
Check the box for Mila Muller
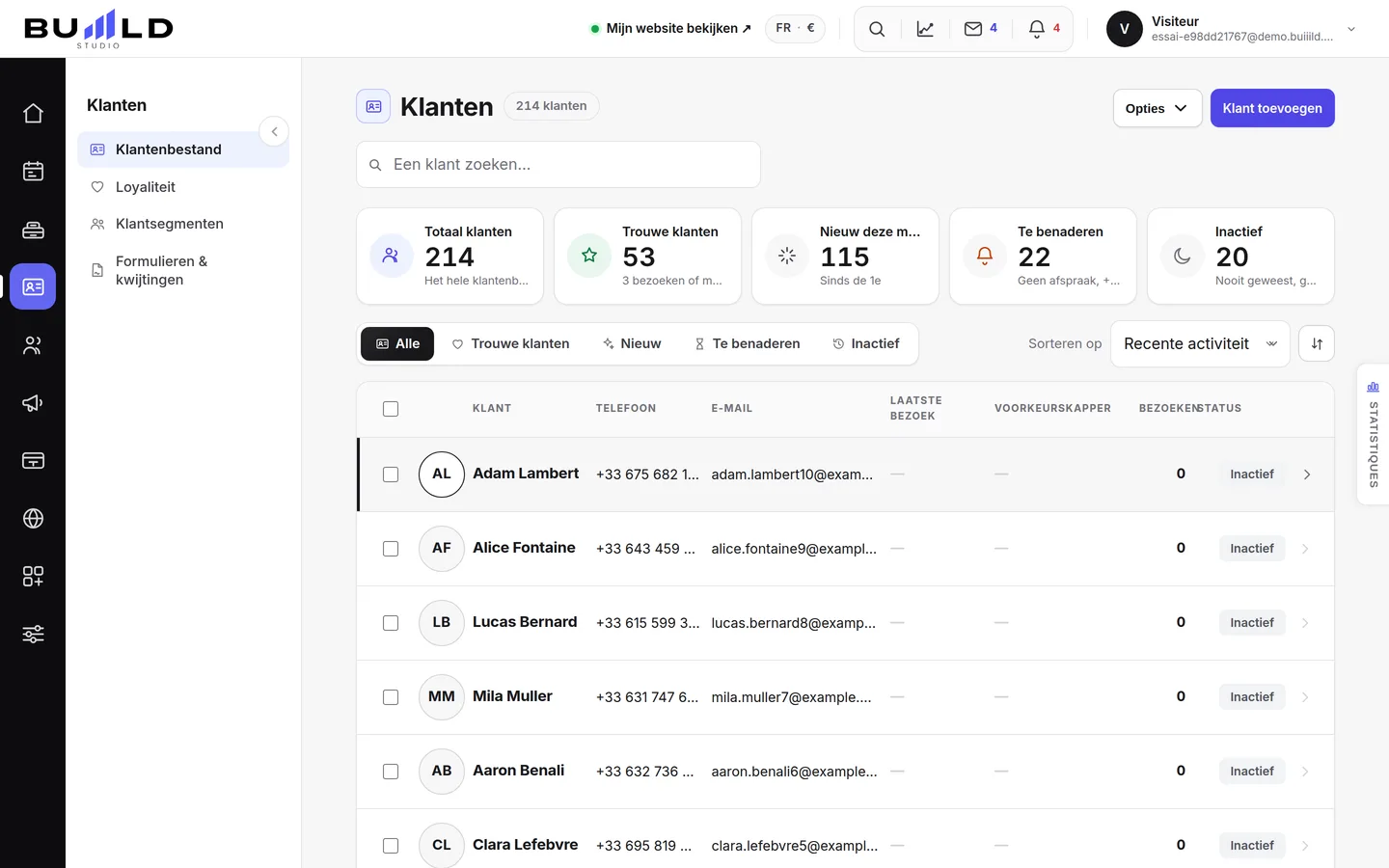tap(391, 697)
